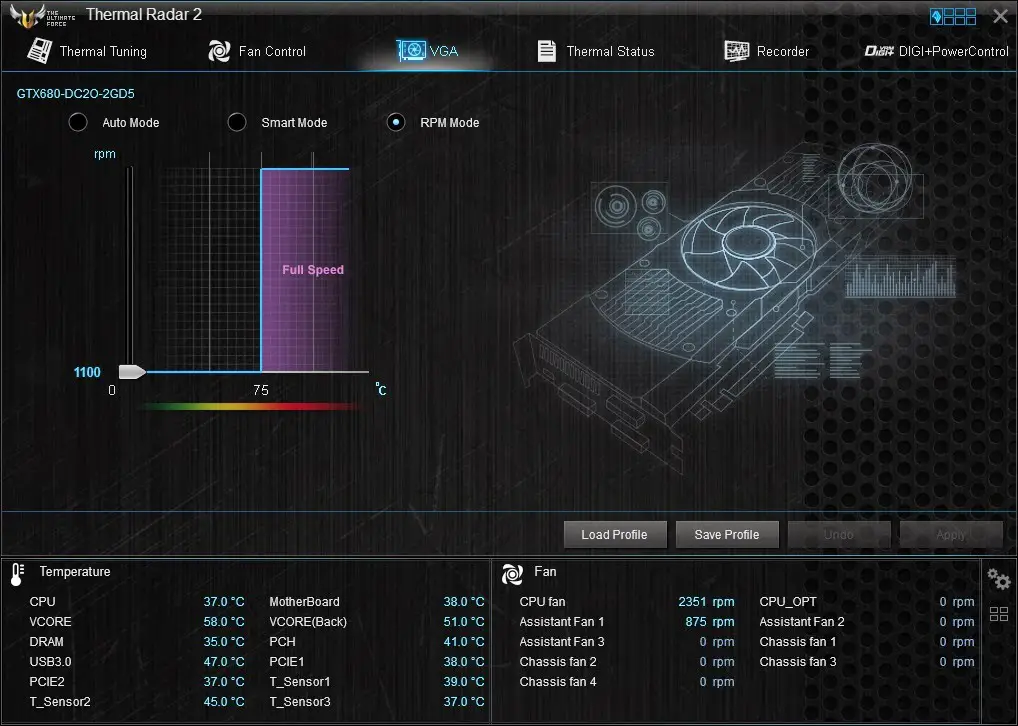
Task: Click the VGA graphics card icon
Action: 411,51
